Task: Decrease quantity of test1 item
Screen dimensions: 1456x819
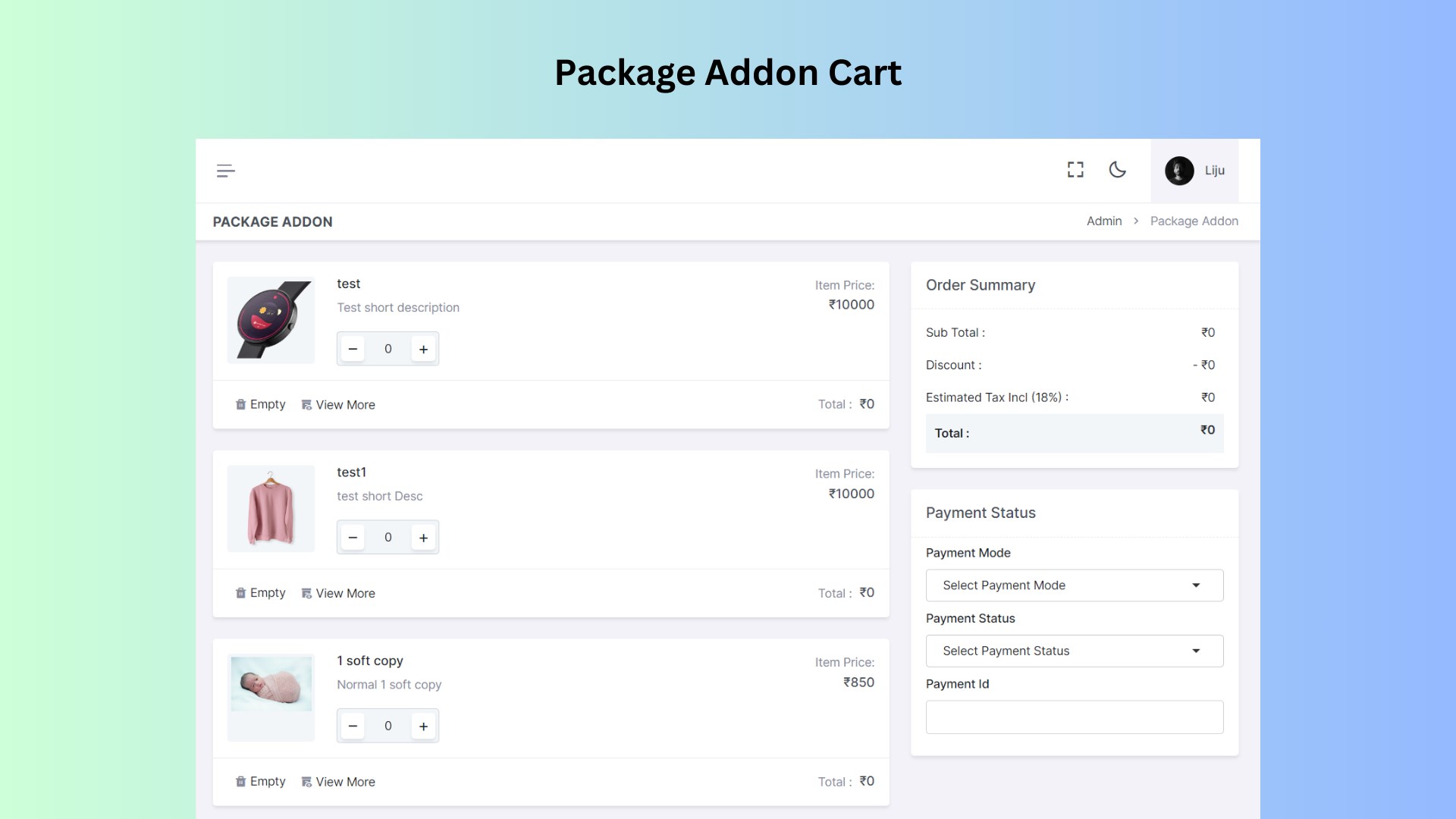Action: click(x=353, y=537)
